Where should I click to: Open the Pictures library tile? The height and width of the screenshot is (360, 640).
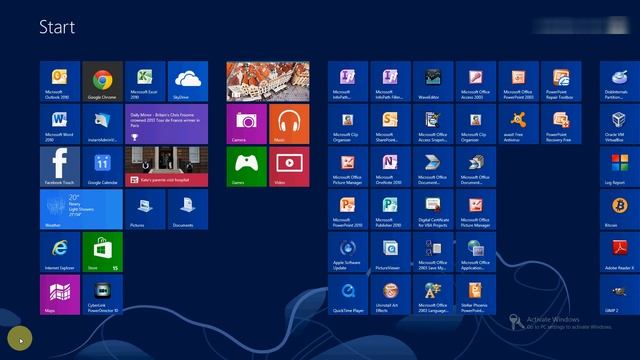click(145, 209)
